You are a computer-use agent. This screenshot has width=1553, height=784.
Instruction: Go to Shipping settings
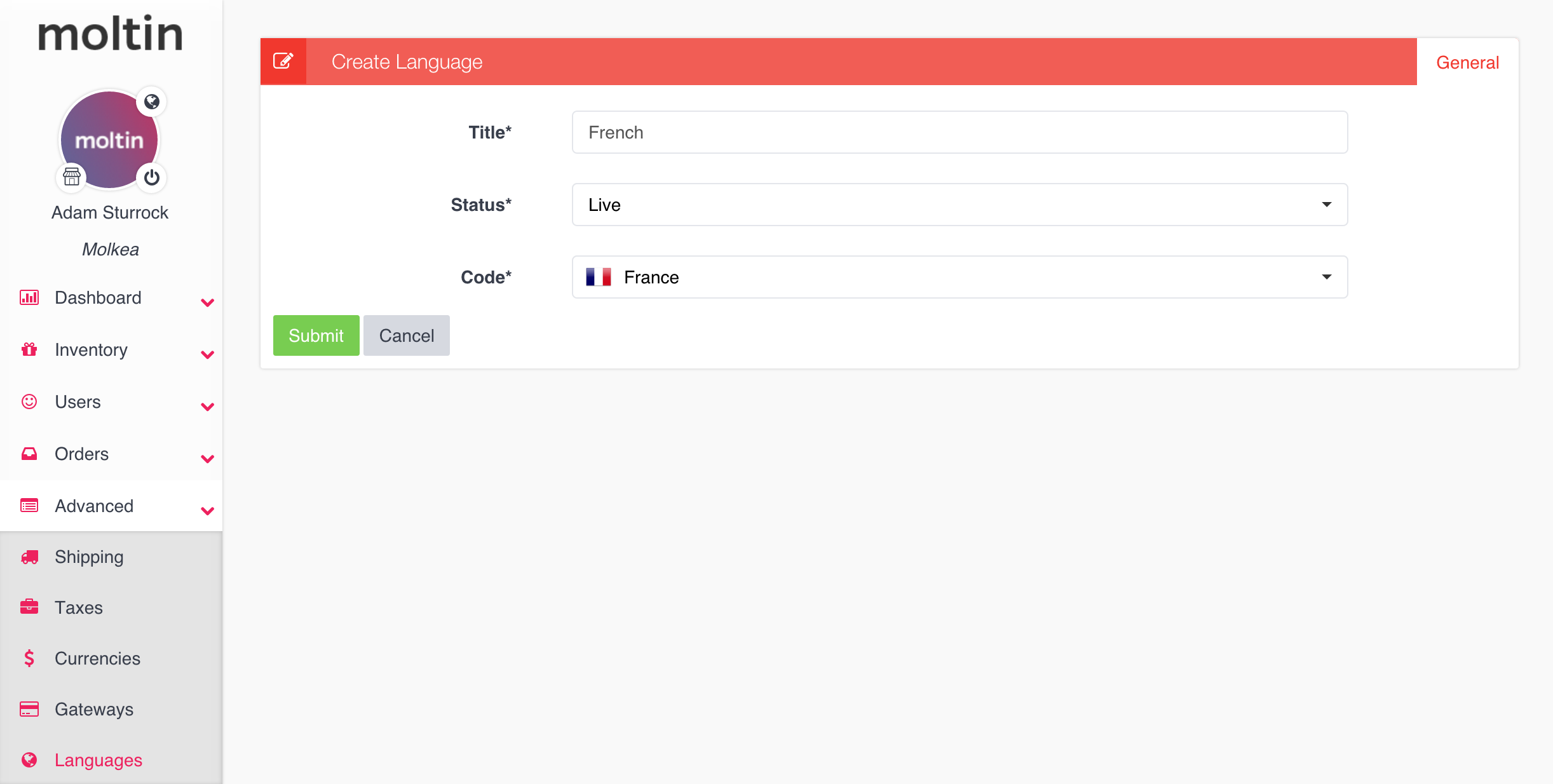(111, 557)
